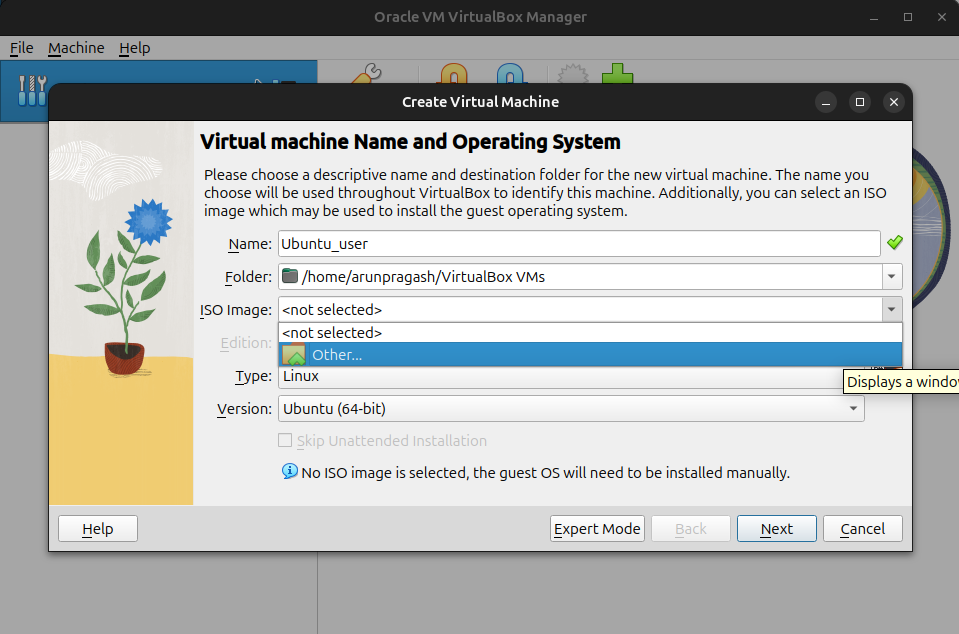Select the Tools icon in the Manager sidebar

[x=32, y=90]
